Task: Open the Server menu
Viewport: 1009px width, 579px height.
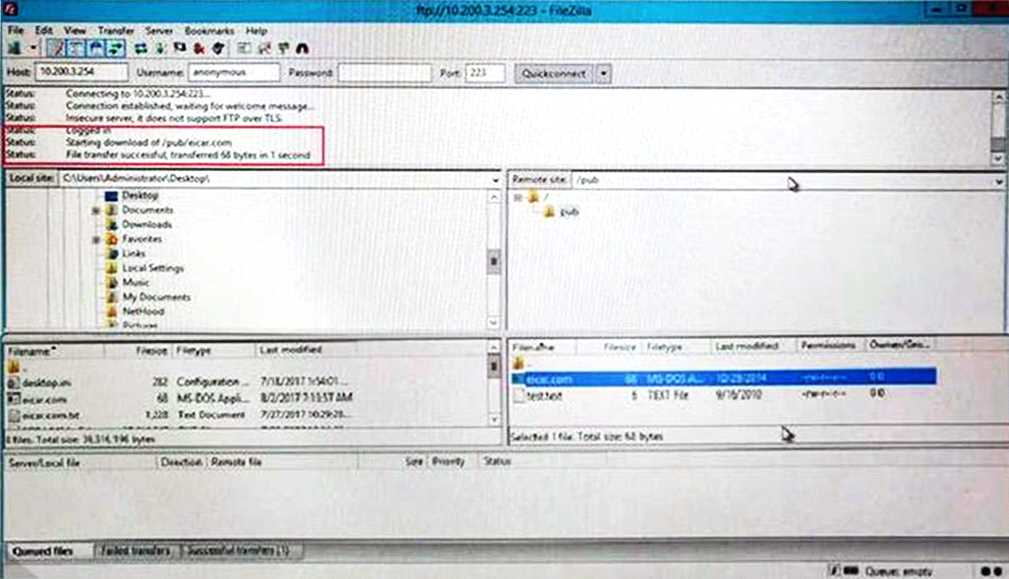Action: (x=159, y=30)
